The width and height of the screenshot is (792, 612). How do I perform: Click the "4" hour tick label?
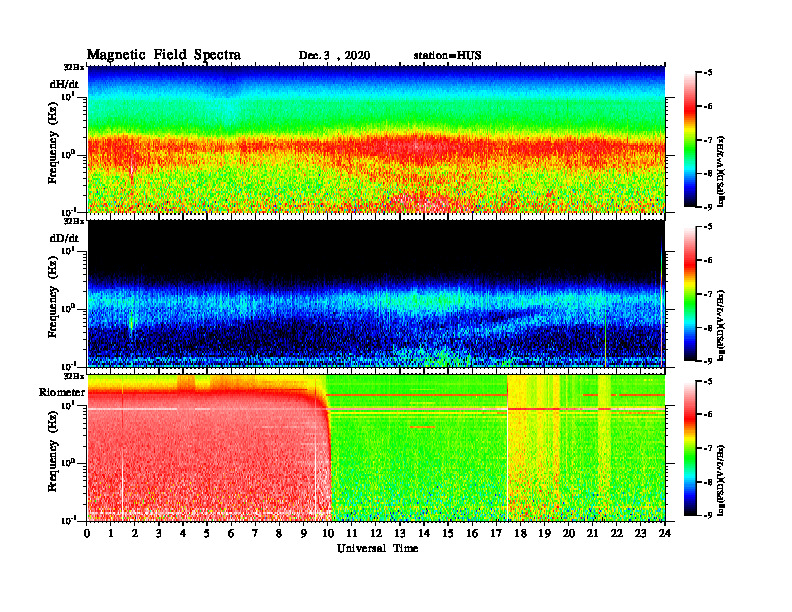(x=183, y=533)
